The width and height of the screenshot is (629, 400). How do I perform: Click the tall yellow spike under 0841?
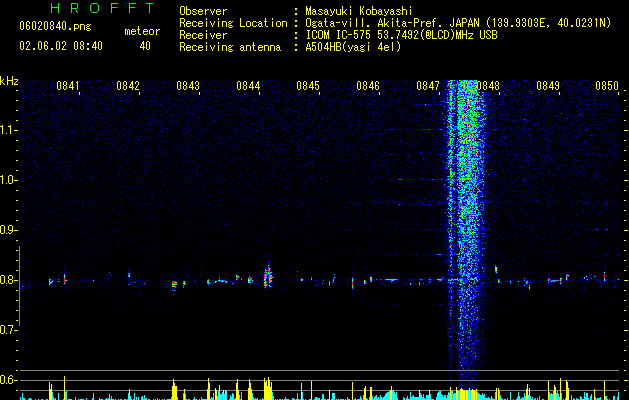(x=64, y=388)
